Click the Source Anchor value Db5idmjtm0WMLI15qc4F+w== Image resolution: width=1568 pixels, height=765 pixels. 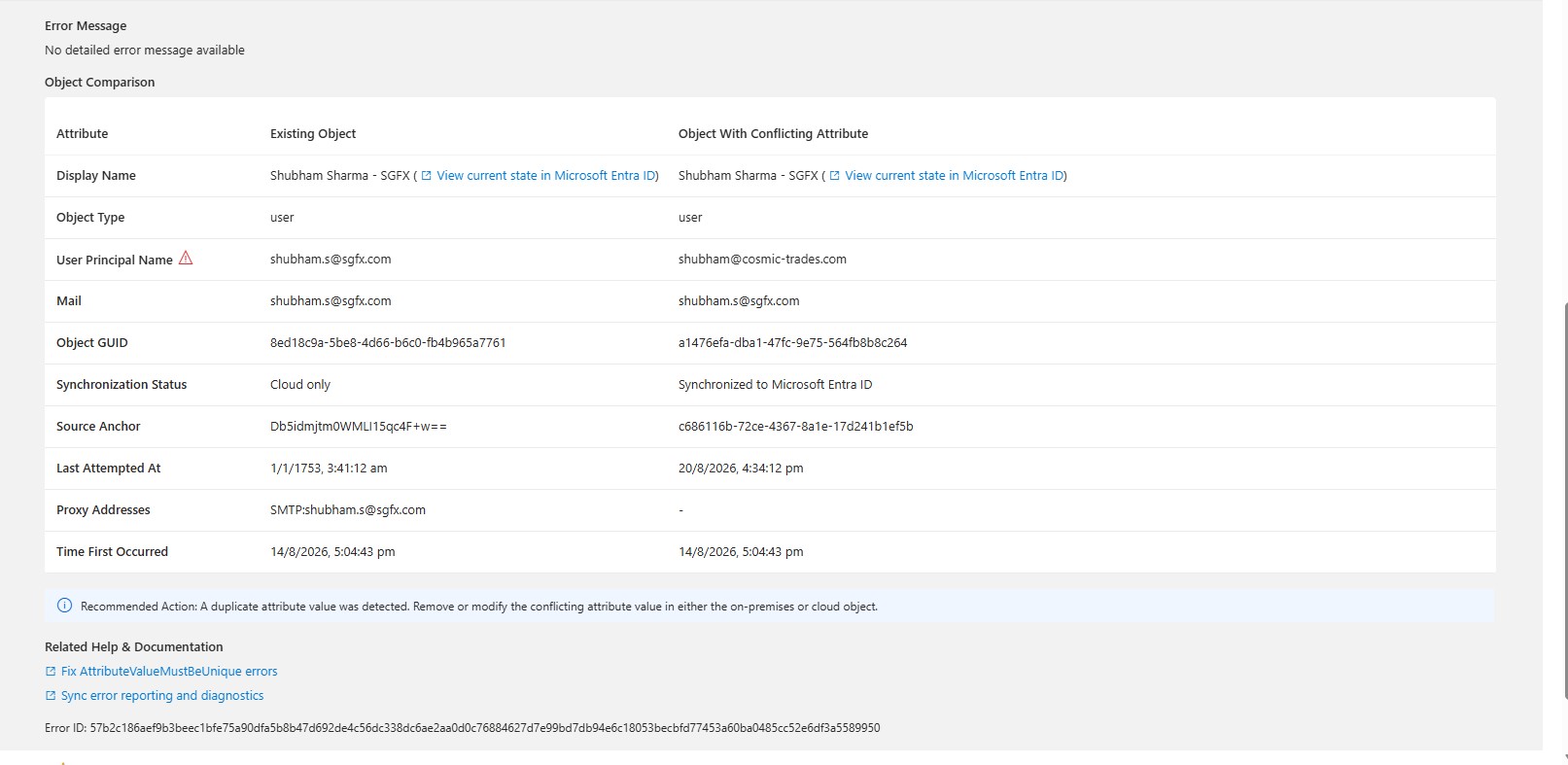click(359, 427)
